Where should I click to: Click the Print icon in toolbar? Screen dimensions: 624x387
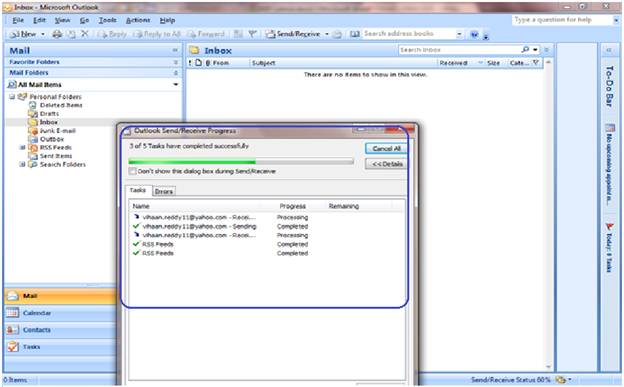click(x=57, y=34)
